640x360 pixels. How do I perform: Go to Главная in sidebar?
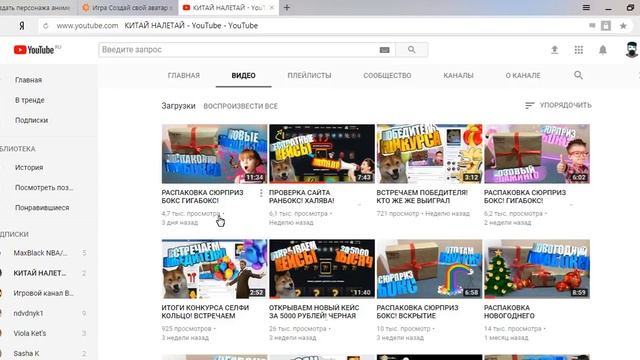(x=29, y=80)
